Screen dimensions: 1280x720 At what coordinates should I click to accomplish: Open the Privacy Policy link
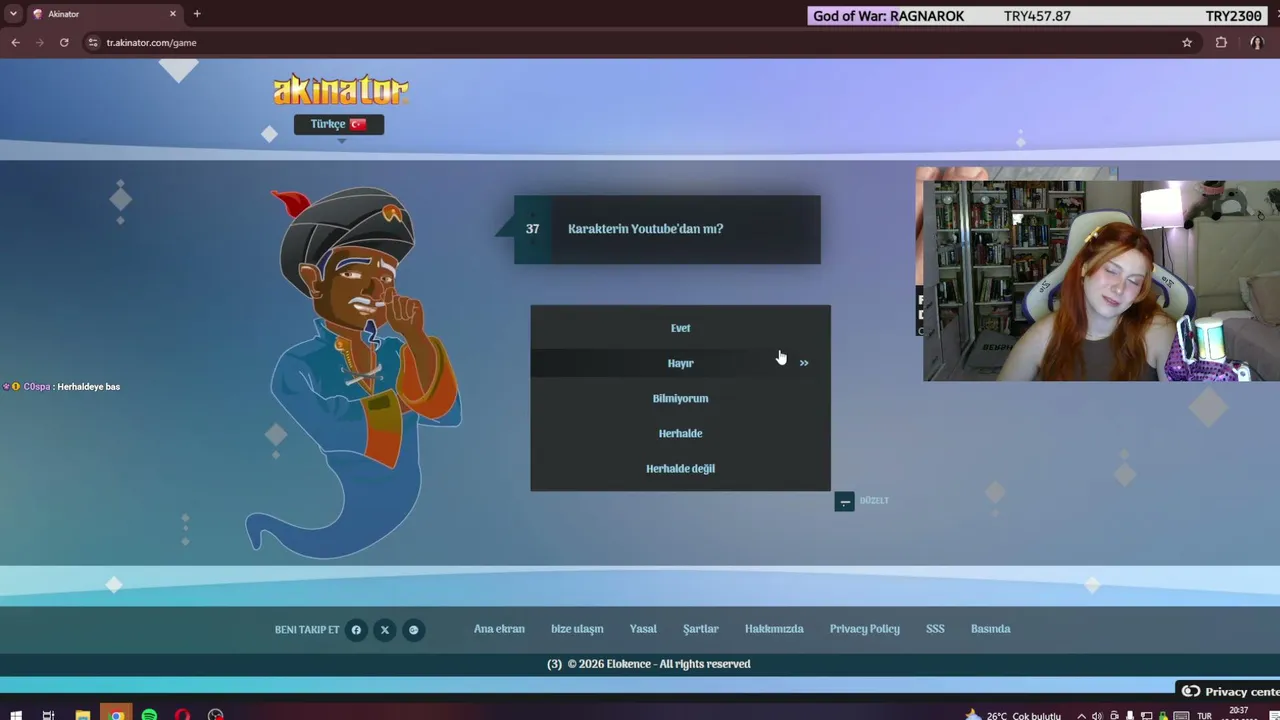coord(865,629)
